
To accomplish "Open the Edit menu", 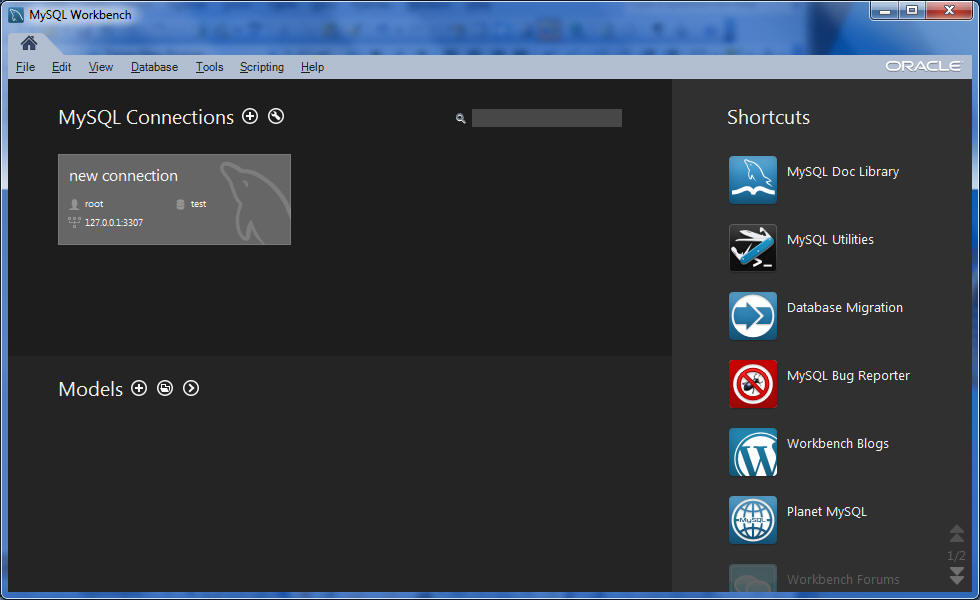I will tap(61, 67).
